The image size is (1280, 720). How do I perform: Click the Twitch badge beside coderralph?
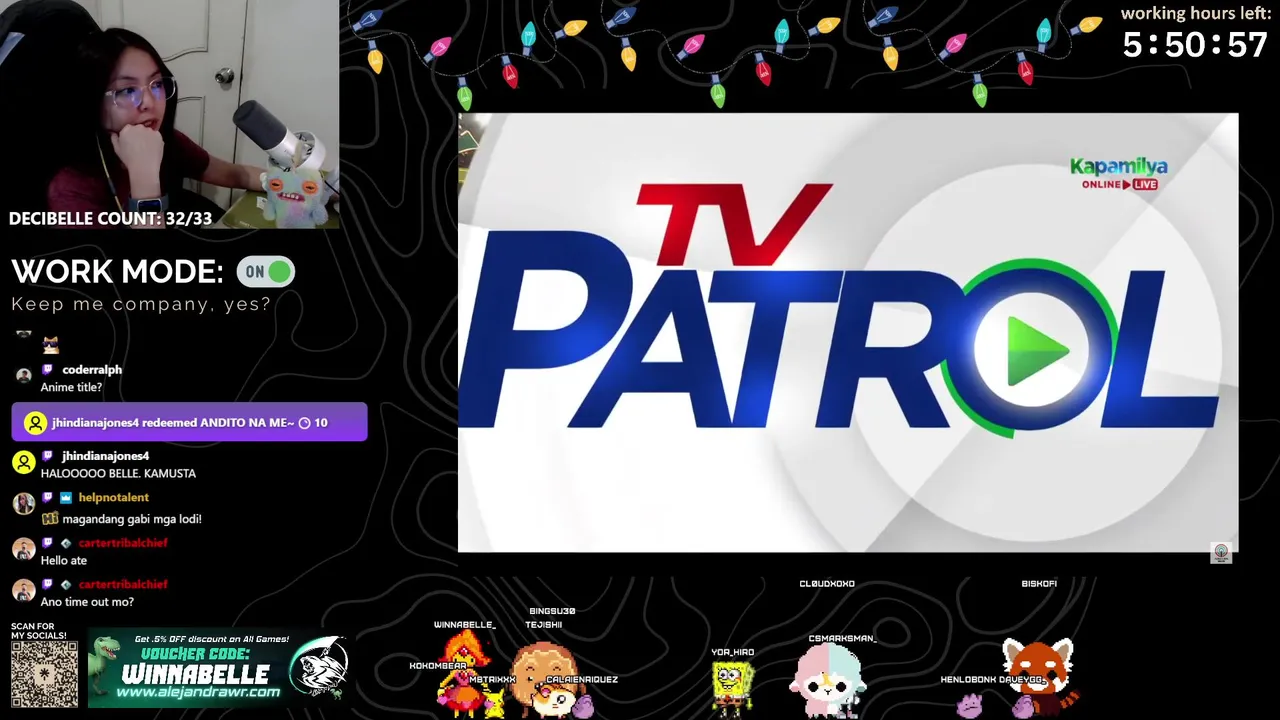click(x=47, y=370)
